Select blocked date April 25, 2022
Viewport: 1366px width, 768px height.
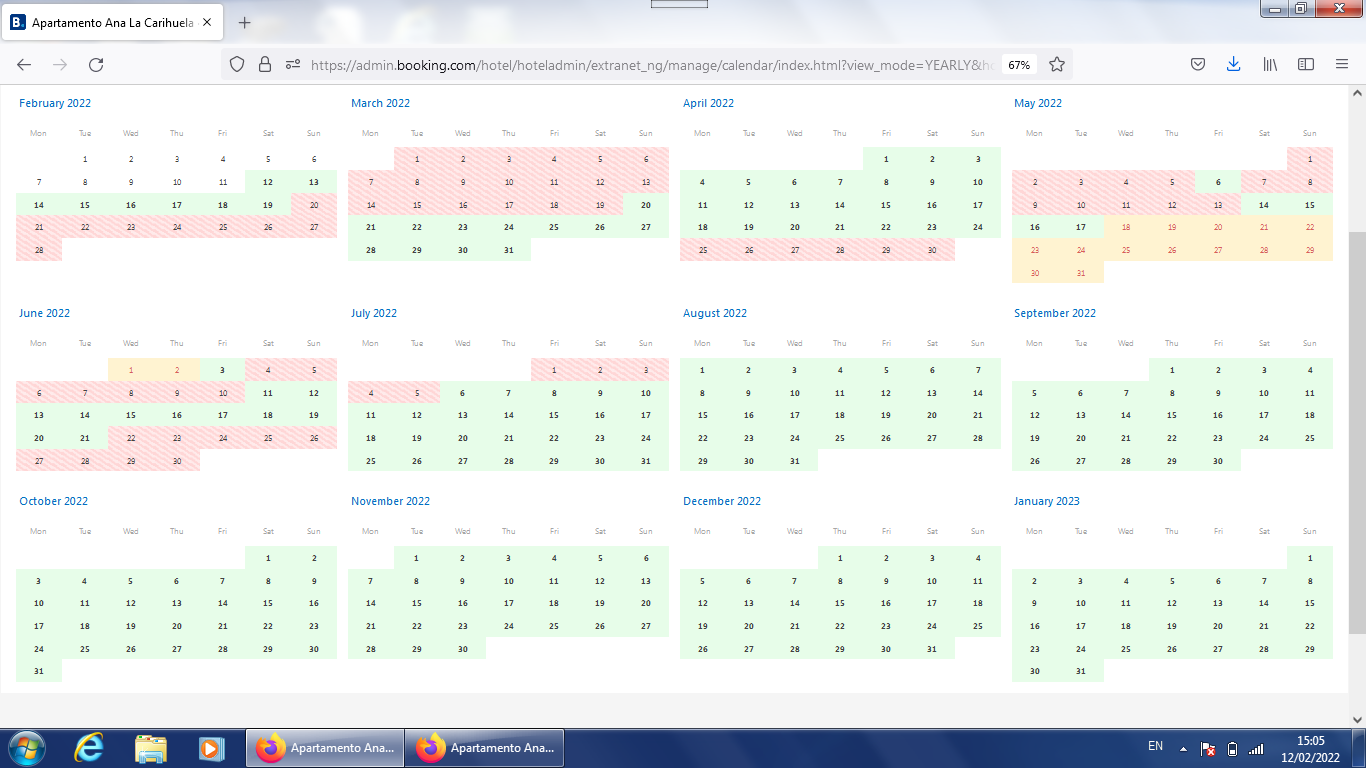(702, 250)
